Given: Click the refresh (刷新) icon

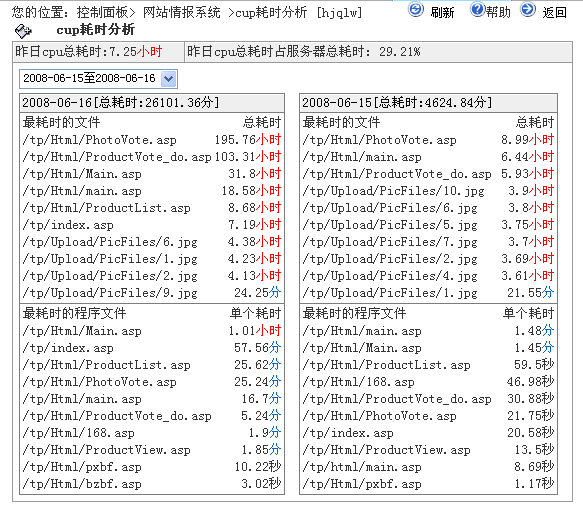Looking at the screenshot, I should click(x=416, y=10).
